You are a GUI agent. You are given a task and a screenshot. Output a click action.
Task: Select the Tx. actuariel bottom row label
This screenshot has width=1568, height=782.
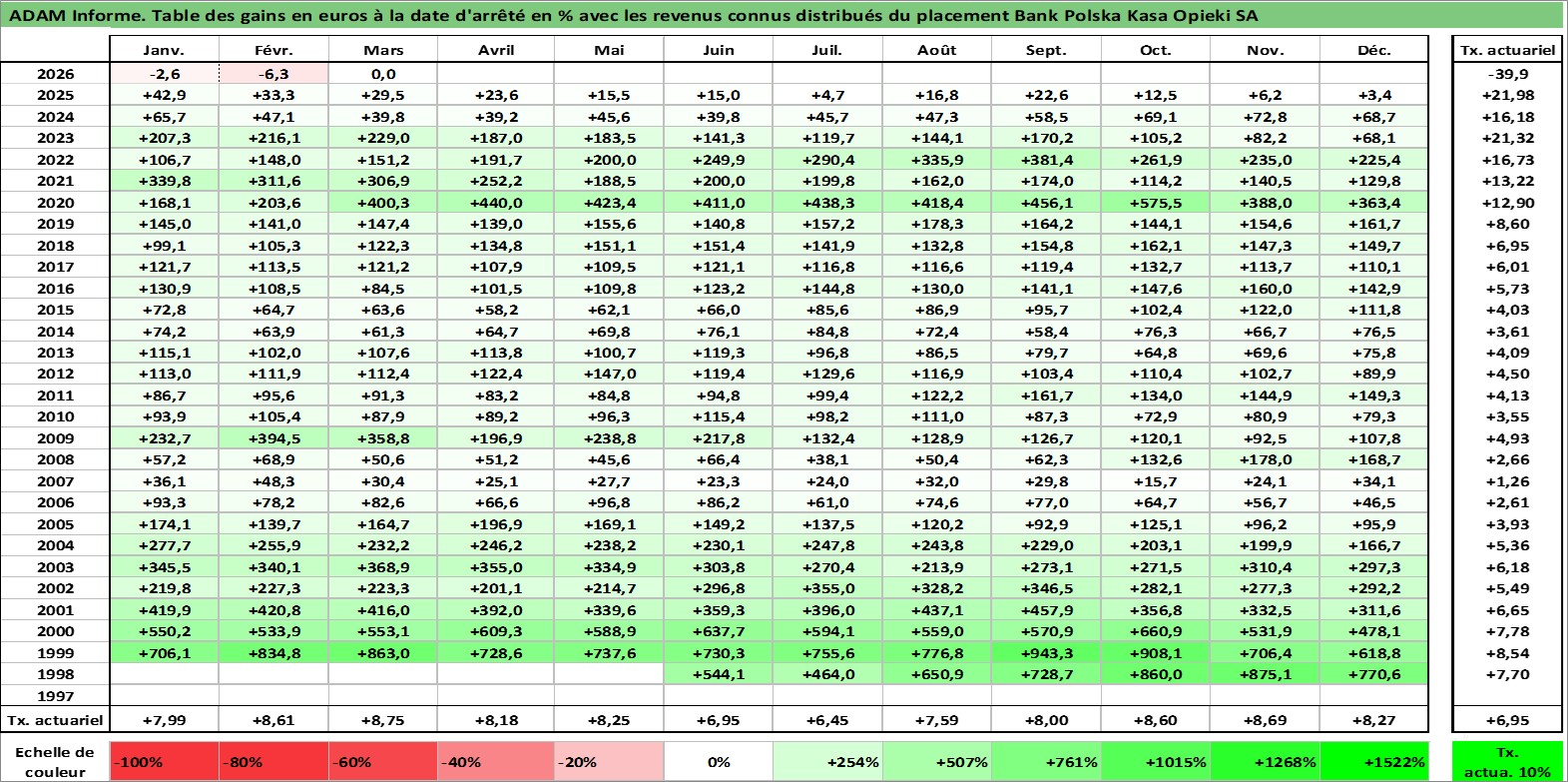point(55,719)
